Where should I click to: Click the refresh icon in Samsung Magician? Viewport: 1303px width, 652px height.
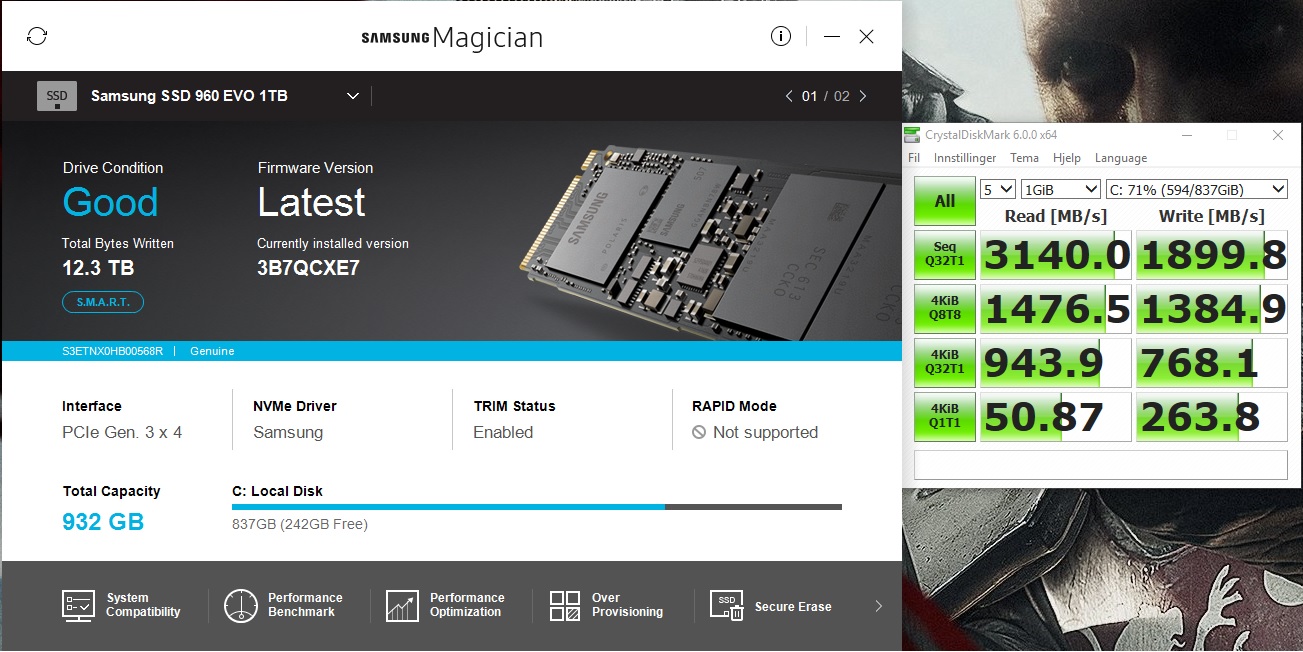[37, 37]
